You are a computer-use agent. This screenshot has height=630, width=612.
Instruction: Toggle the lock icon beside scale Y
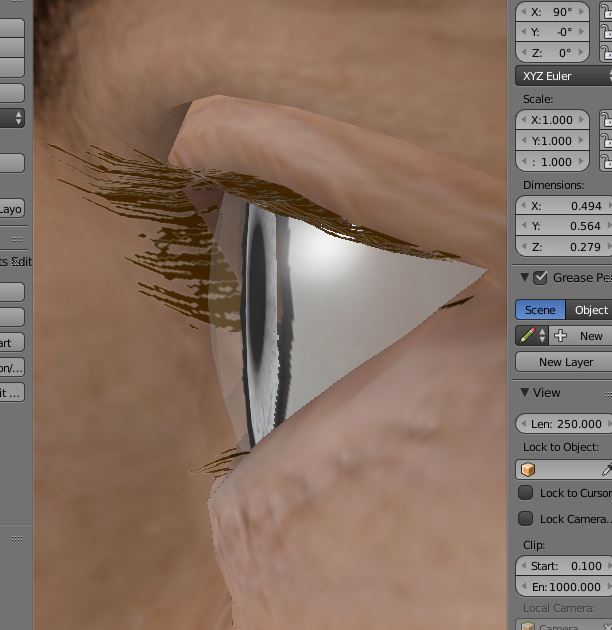(x=606, y=141)
